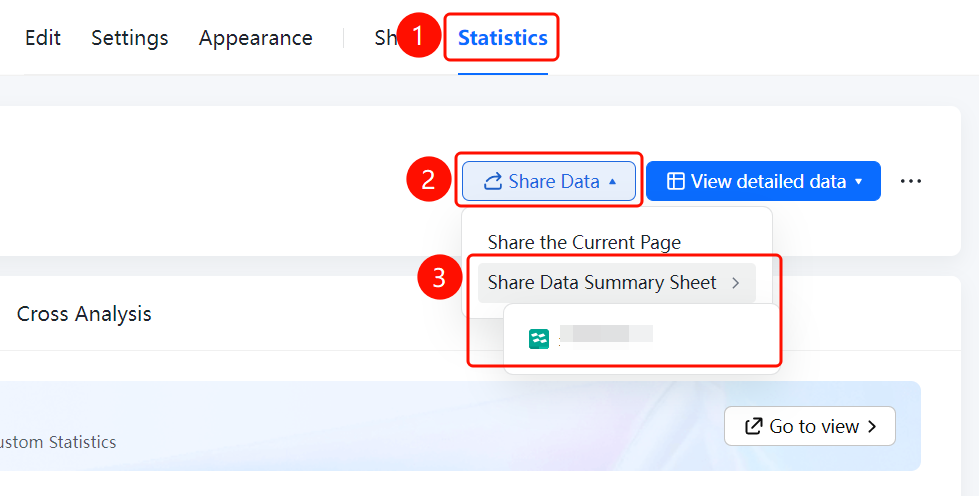Click the Share Data dropdown button
Screen dimensions: 979x496
click(x=549, y=181)
